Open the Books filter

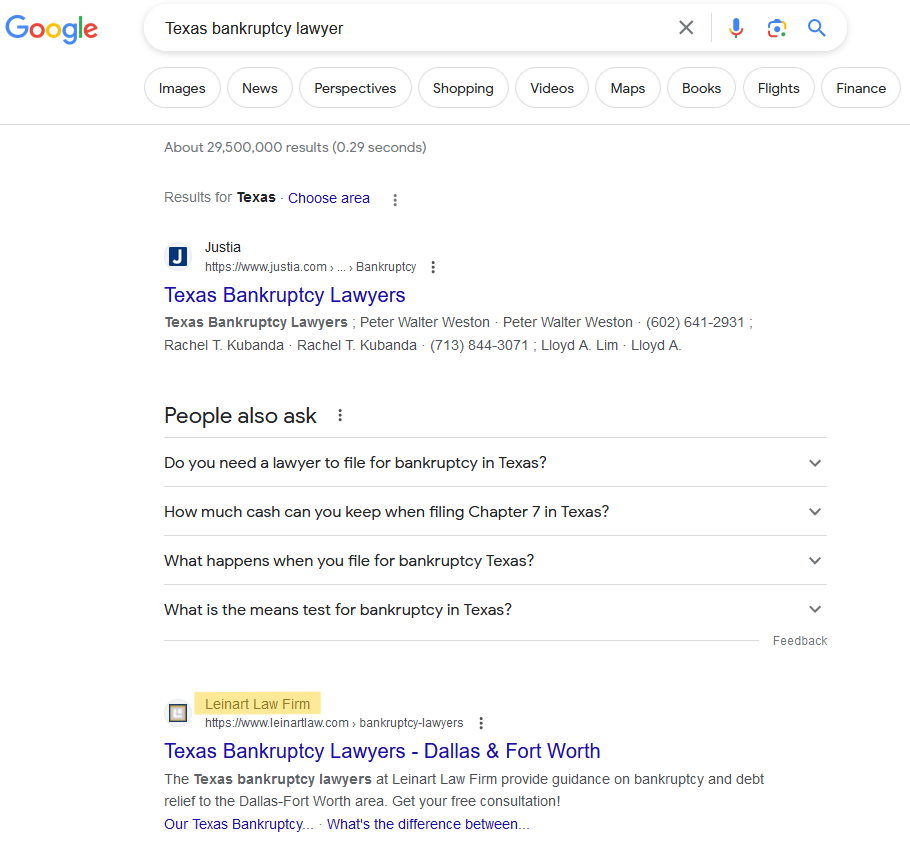click(702, 88)
